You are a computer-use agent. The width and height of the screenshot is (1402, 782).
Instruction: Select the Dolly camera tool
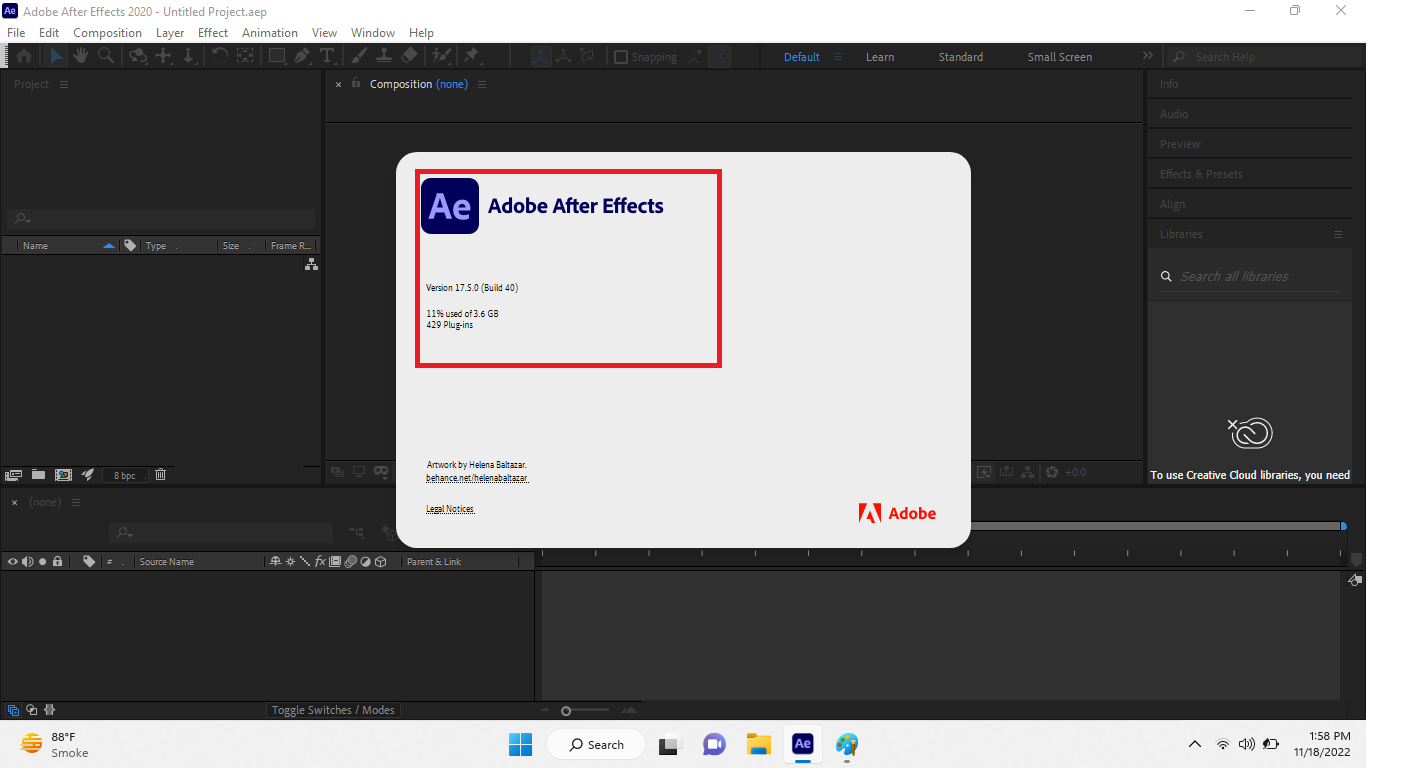pos(189,57)
